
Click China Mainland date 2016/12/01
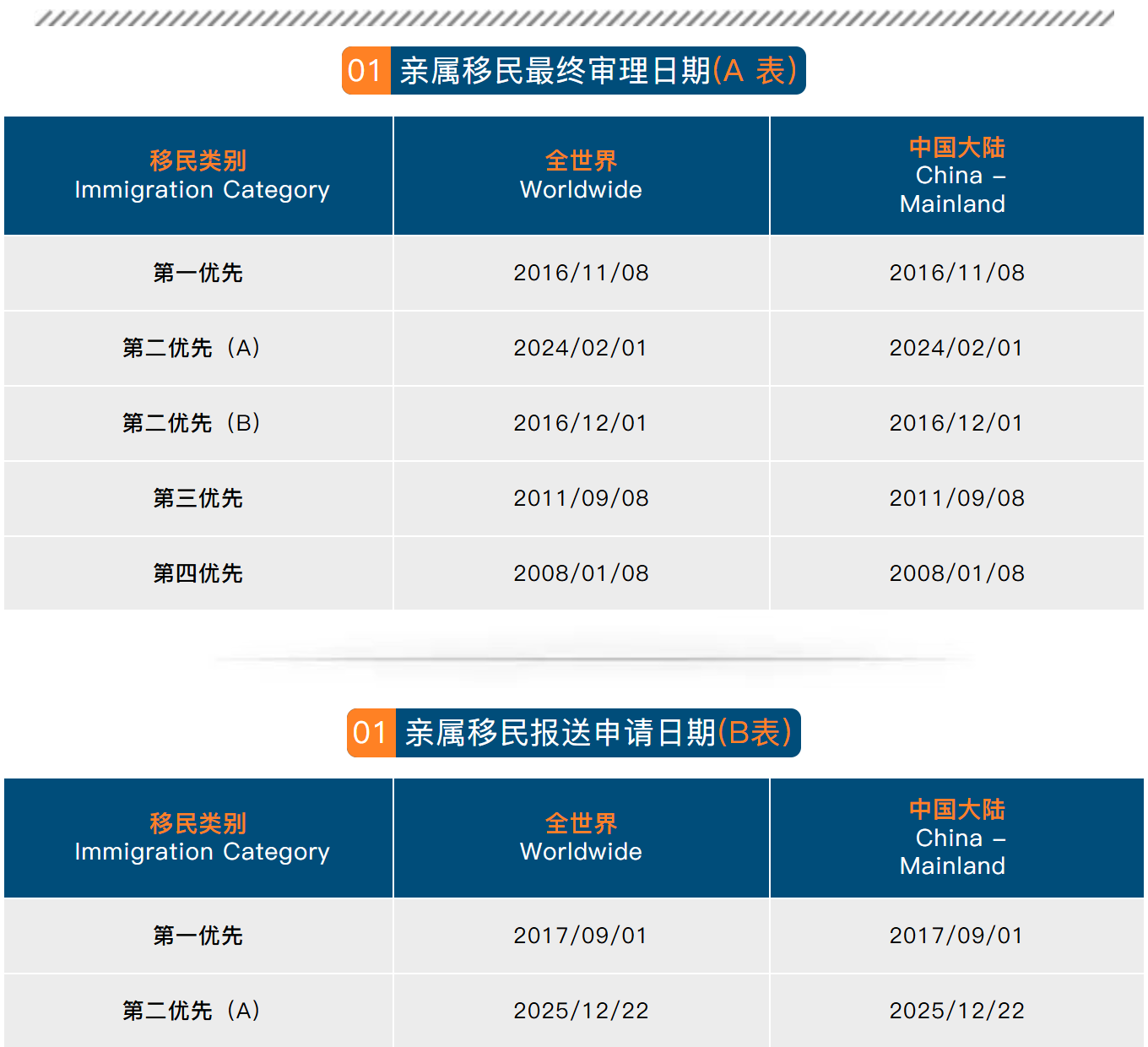click(956, 423)
